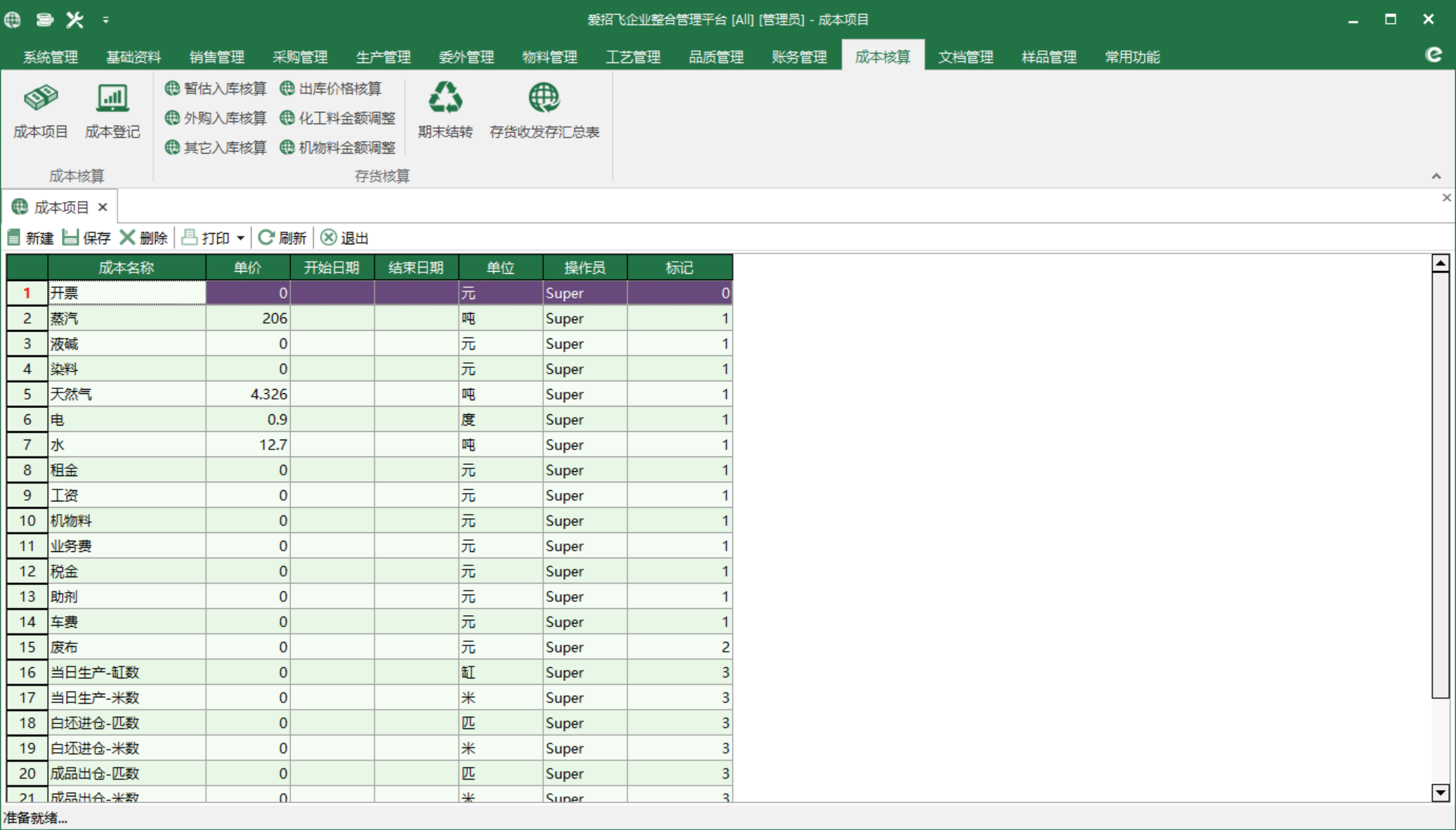Exit the form with 退出
1456x830 pixels.
[344, 238]
